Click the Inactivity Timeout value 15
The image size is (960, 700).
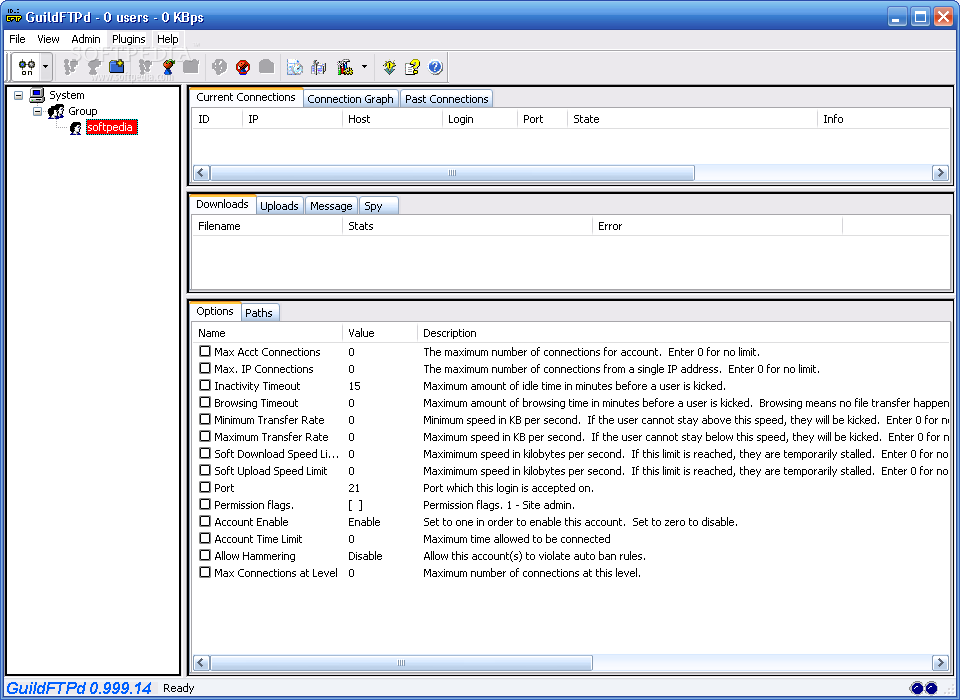pos(354,386)
